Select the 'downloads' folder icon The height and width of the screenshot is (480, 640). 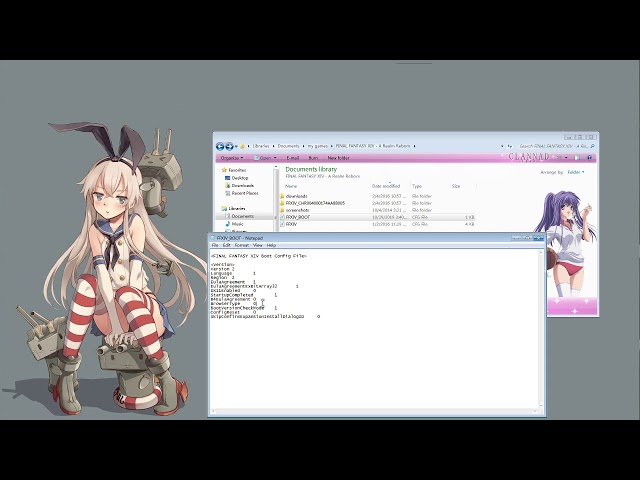pos(282,196)
